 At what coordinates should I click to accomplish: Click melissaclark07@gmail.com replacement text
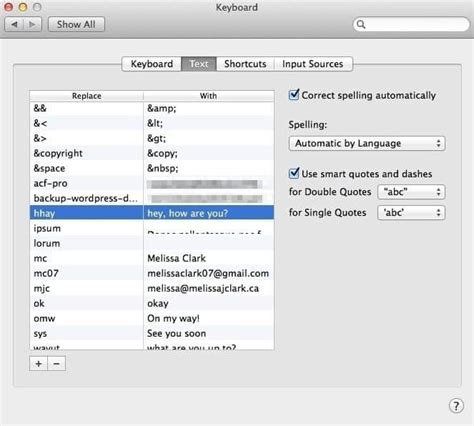click(208, 274)
